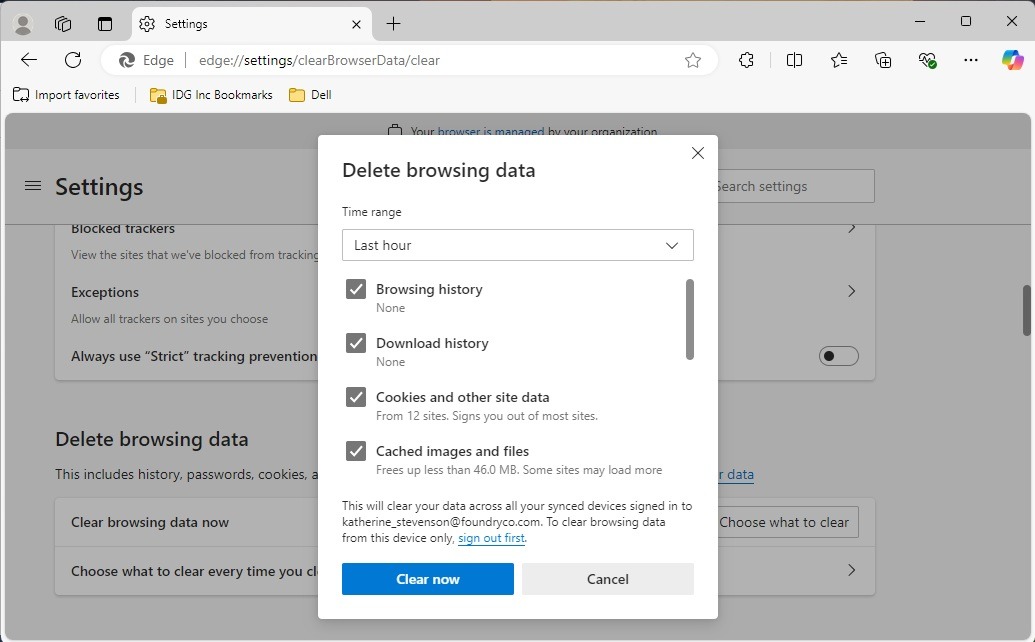Open a new tab with plus button

coord(393,24)
